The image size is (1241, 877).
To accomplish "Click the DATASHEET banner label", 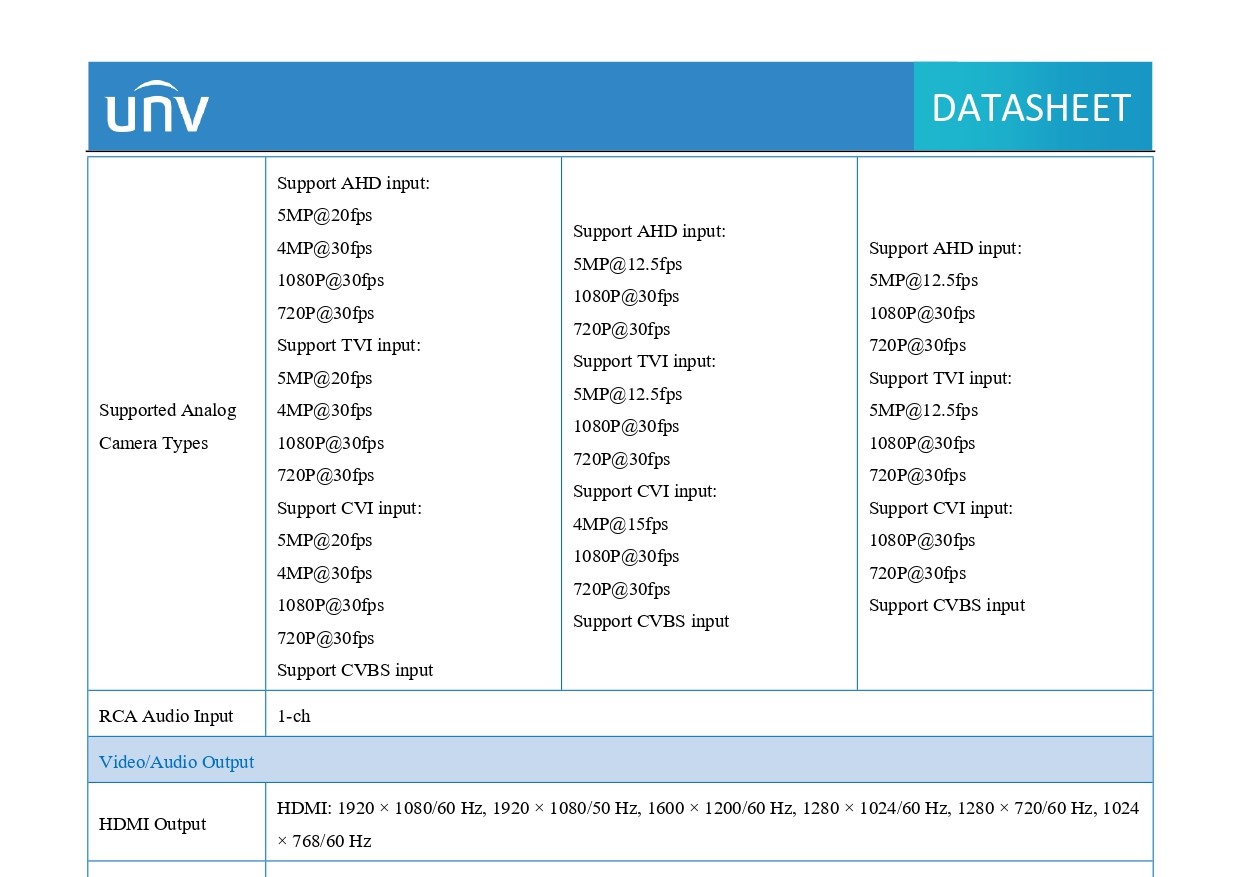I will click(x=1031, y=108).
